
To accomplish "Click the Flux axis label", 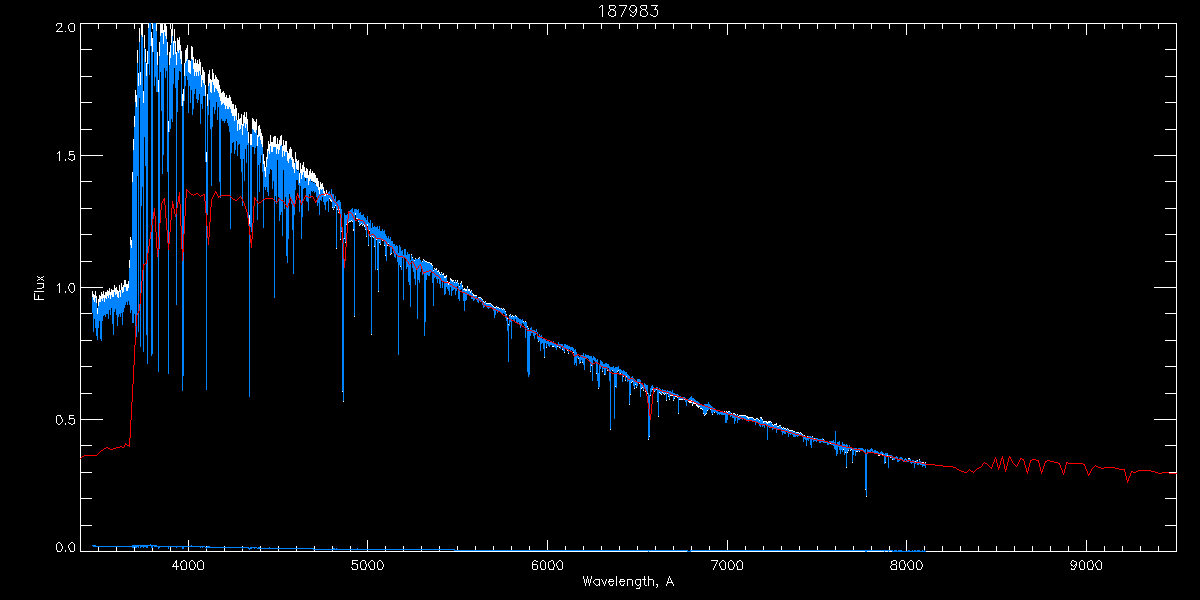I will pos(40,287).
